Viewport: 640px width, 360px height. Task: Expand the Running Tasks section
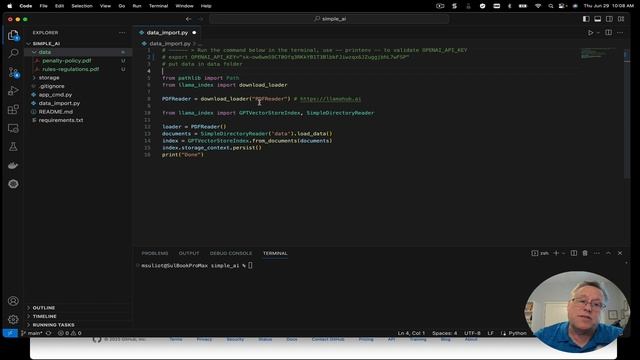pyautogui.click(x=53, y=325)
